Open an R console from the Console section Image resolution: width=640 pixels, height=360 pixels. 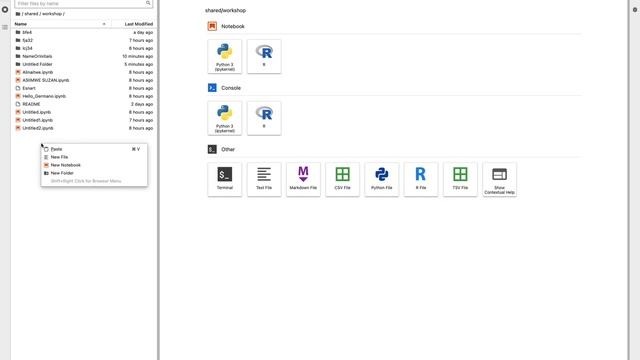point(264,118)
